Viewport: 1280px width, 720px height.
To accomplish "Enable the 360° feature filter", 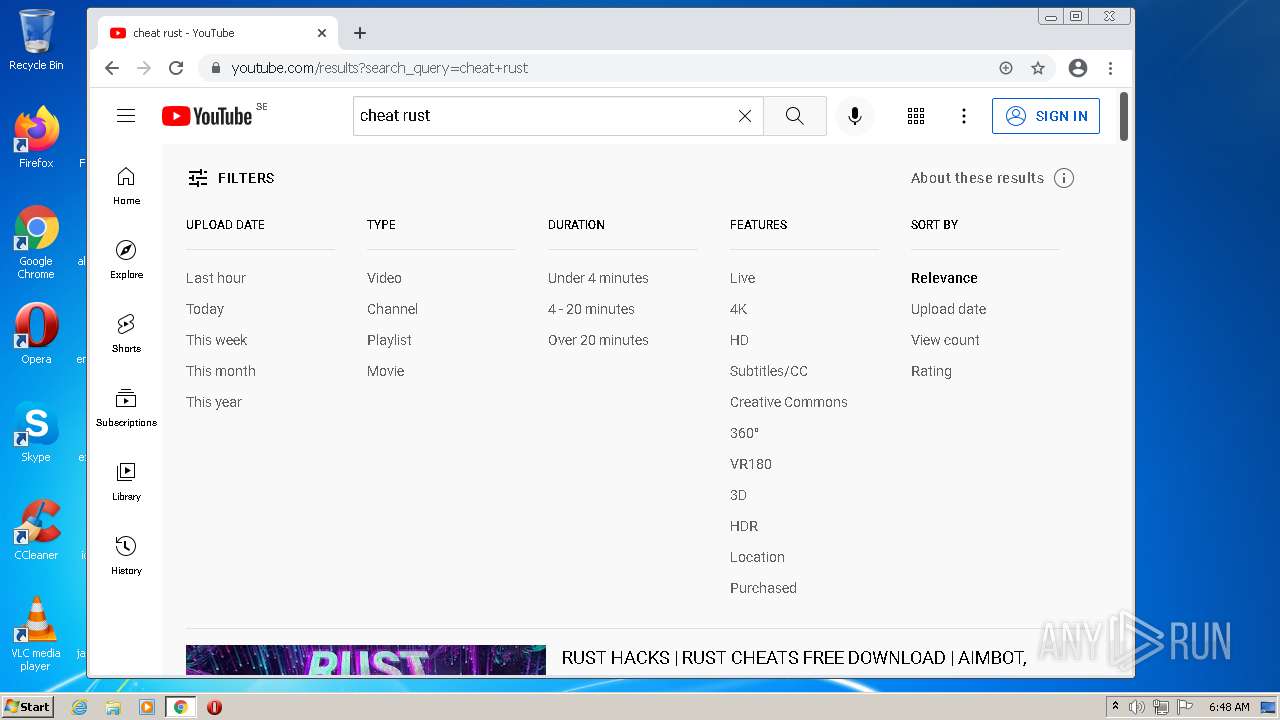I will 744,433.
